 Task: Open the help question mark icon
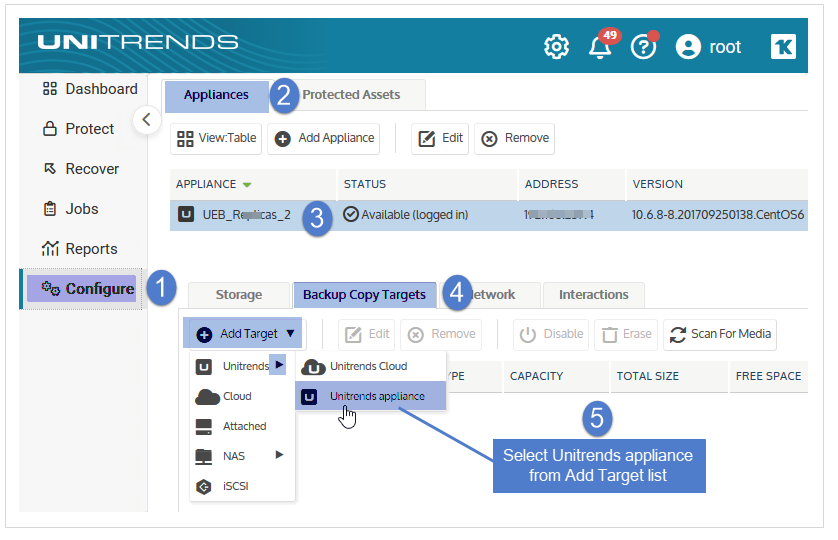[644, 46]
